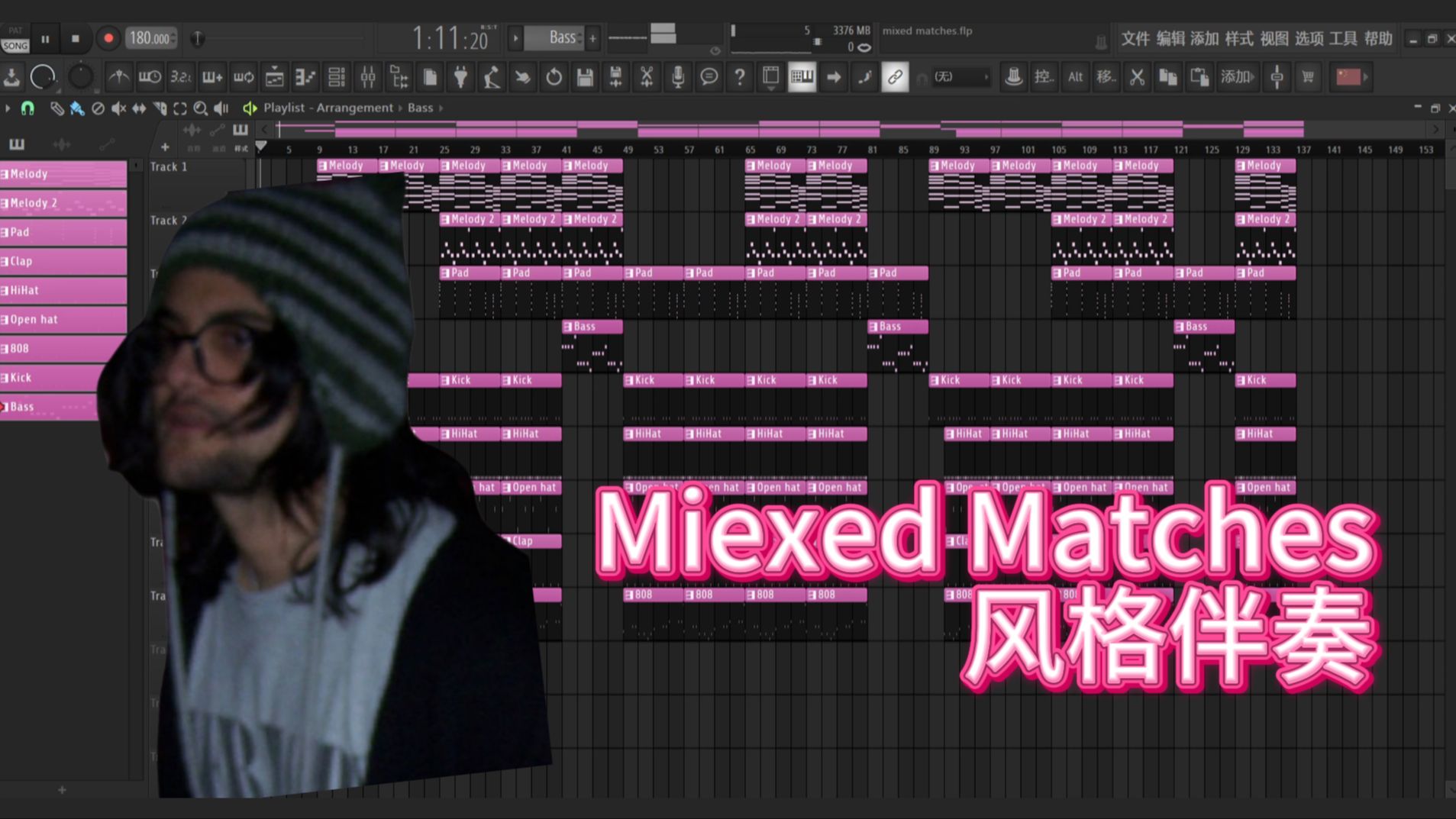Open the piano roll view icon
The width and height of the screenshot is (1456, 819).
tap(305, 76)
